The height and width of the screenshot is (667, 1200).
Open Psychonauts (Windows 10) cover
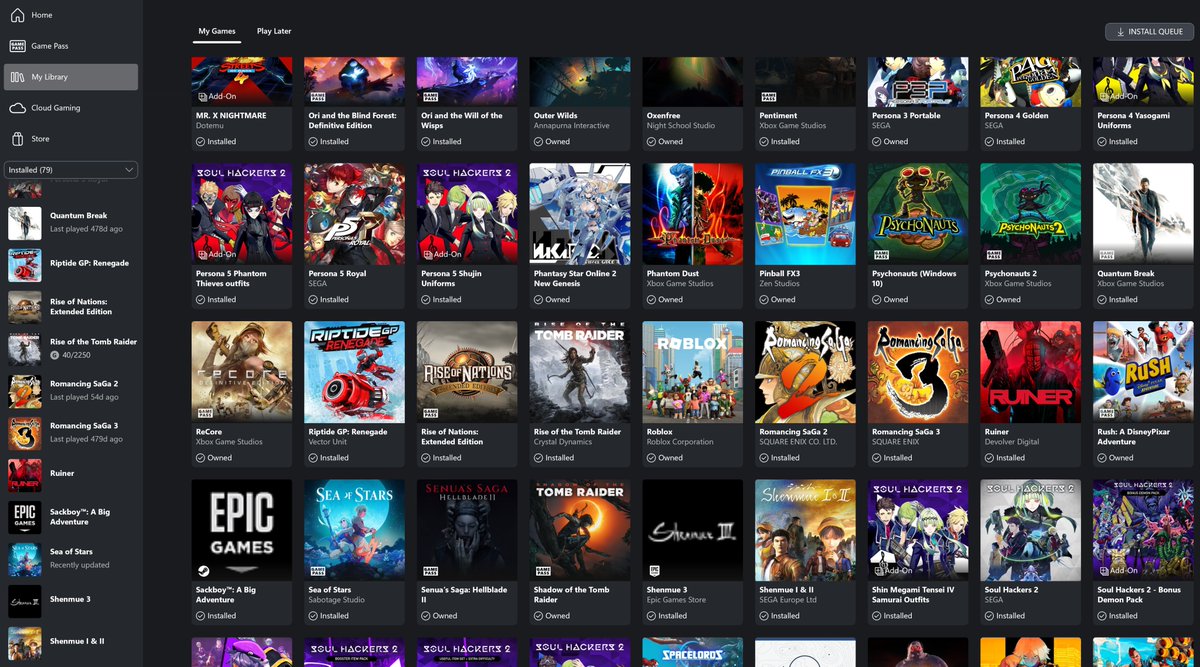[x=918, y=214]
